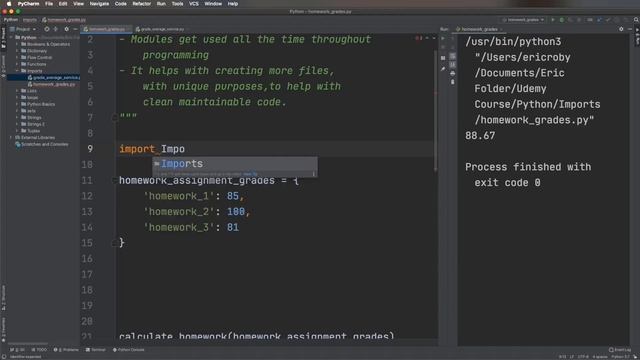Open the PyCharm application menu
The height and width of the screenshot is (360, 640).
(28, 4)
